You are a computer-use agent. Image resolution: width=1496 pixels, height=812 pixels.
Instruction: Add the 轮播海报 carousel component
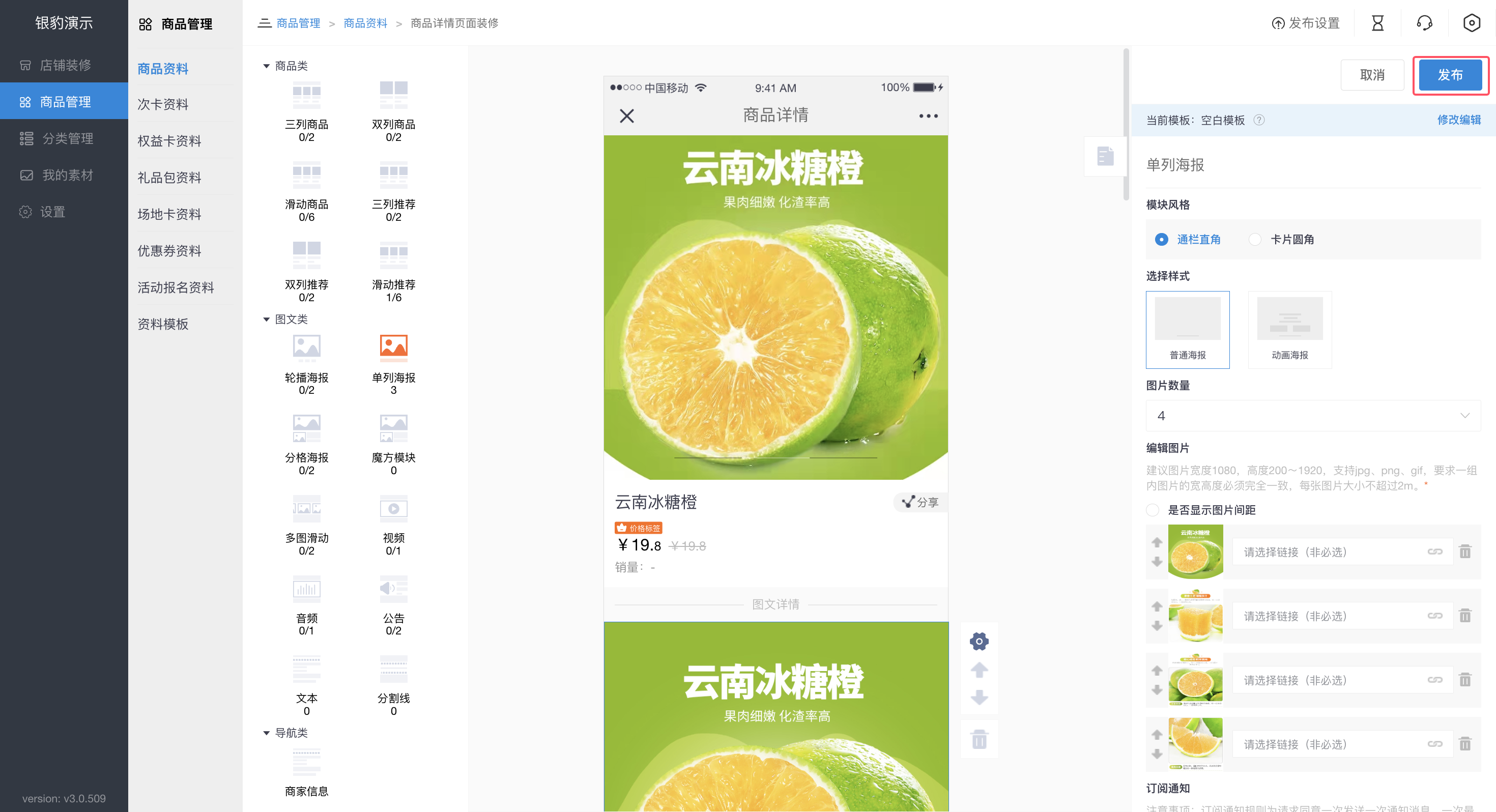click(x=306, y=365)
